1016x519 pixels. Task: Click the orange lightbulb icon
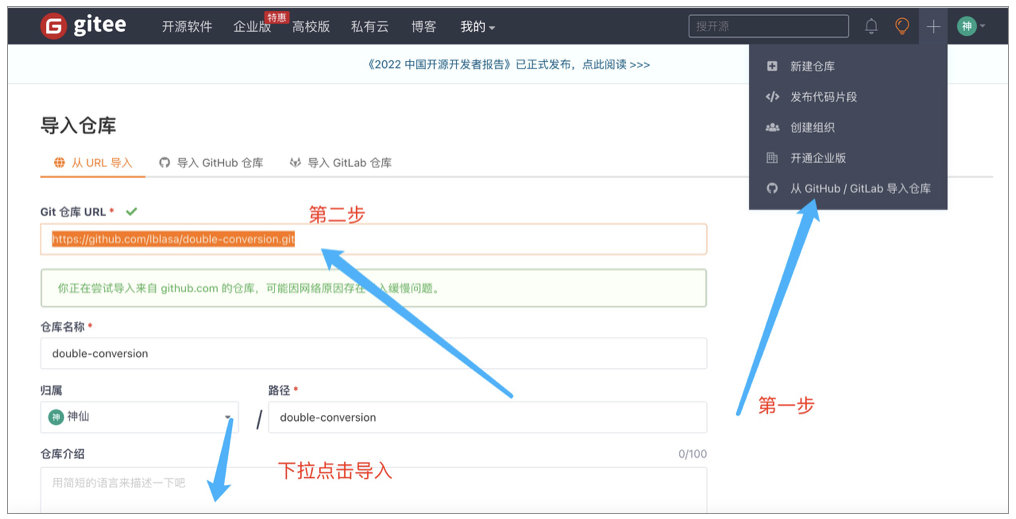tap(902, 26)
